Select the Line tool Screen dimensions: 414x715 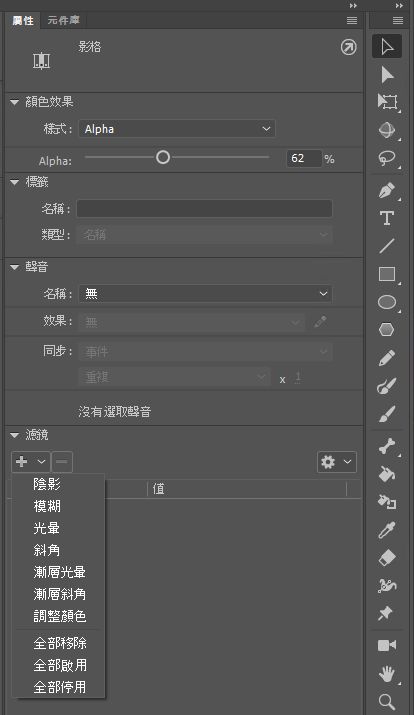387,246
